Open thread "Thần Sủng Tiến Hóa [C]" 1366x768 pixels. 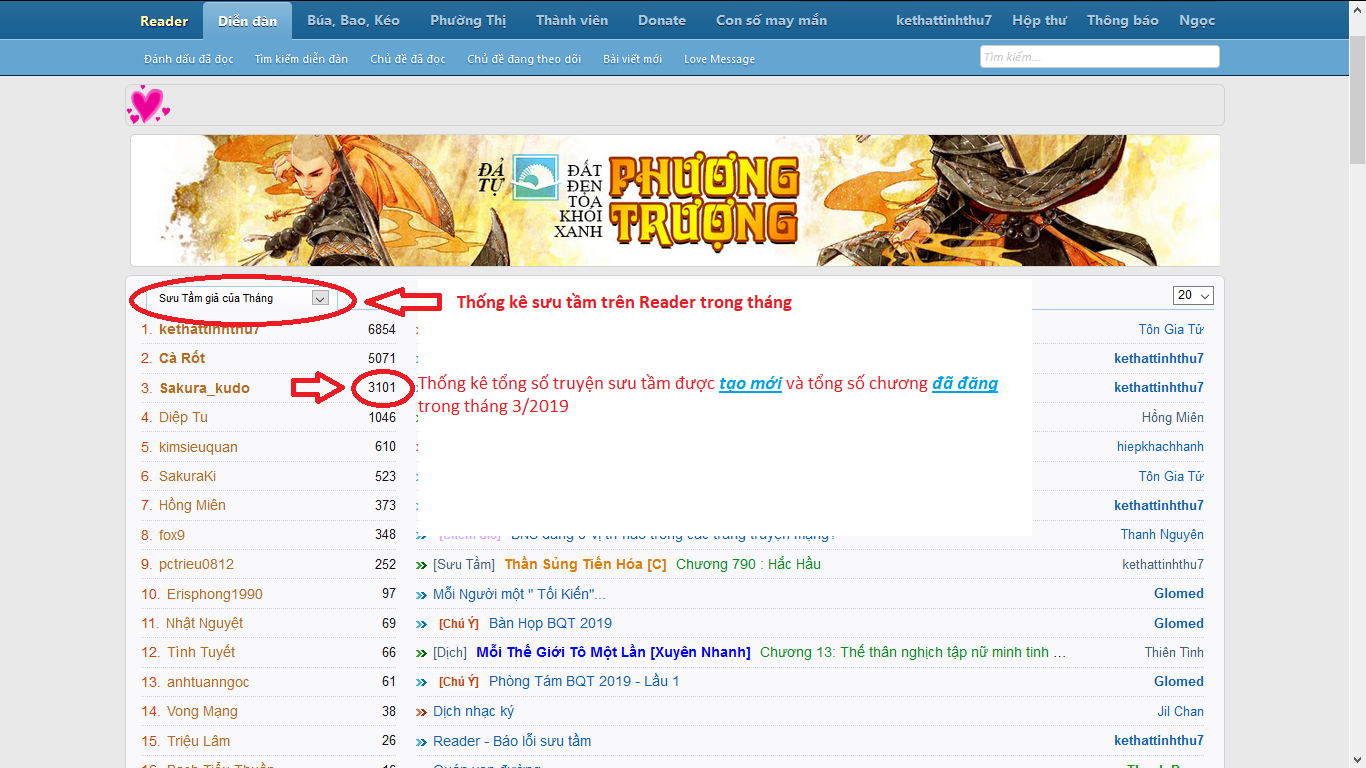coord(588,563)
